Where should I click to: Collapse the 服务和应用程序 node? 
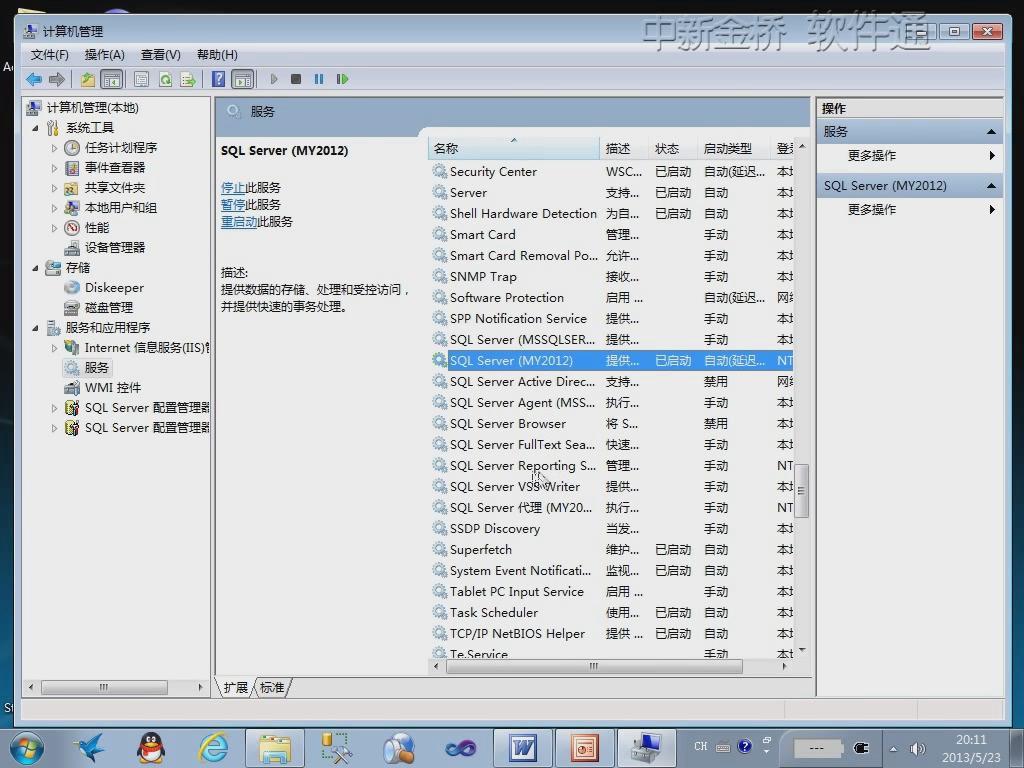pyautogui.click(x=35, y=328)
